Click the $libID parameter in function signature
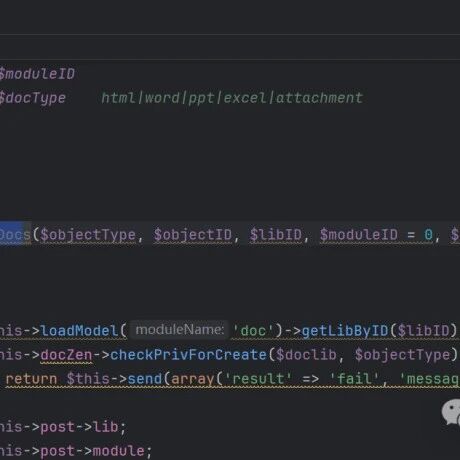 pos(276,235)
